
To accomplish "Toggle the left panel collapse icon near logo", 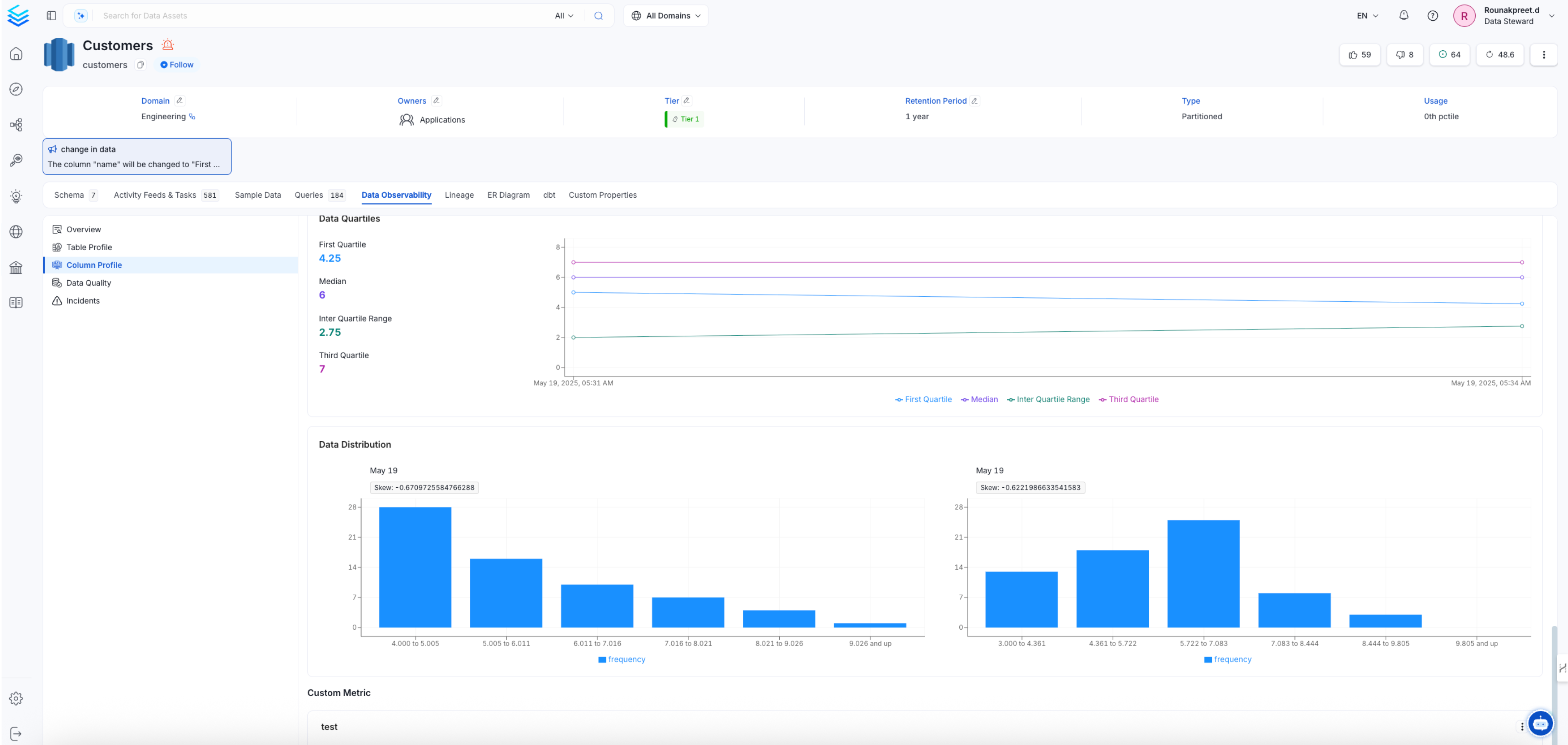I will click(x=51, y=15).
